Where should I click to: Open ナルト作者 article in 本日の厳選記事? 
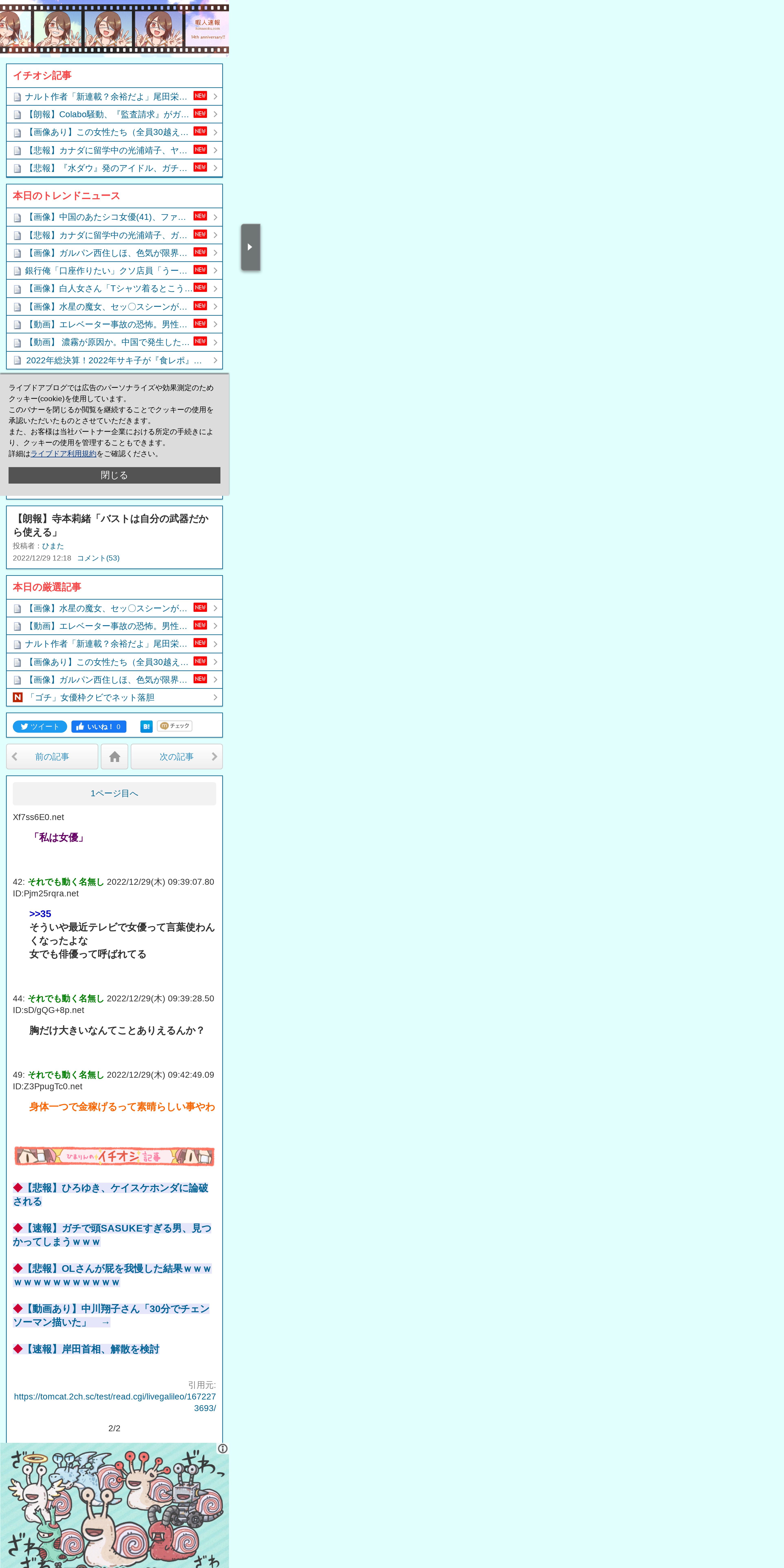click(114, 644)
